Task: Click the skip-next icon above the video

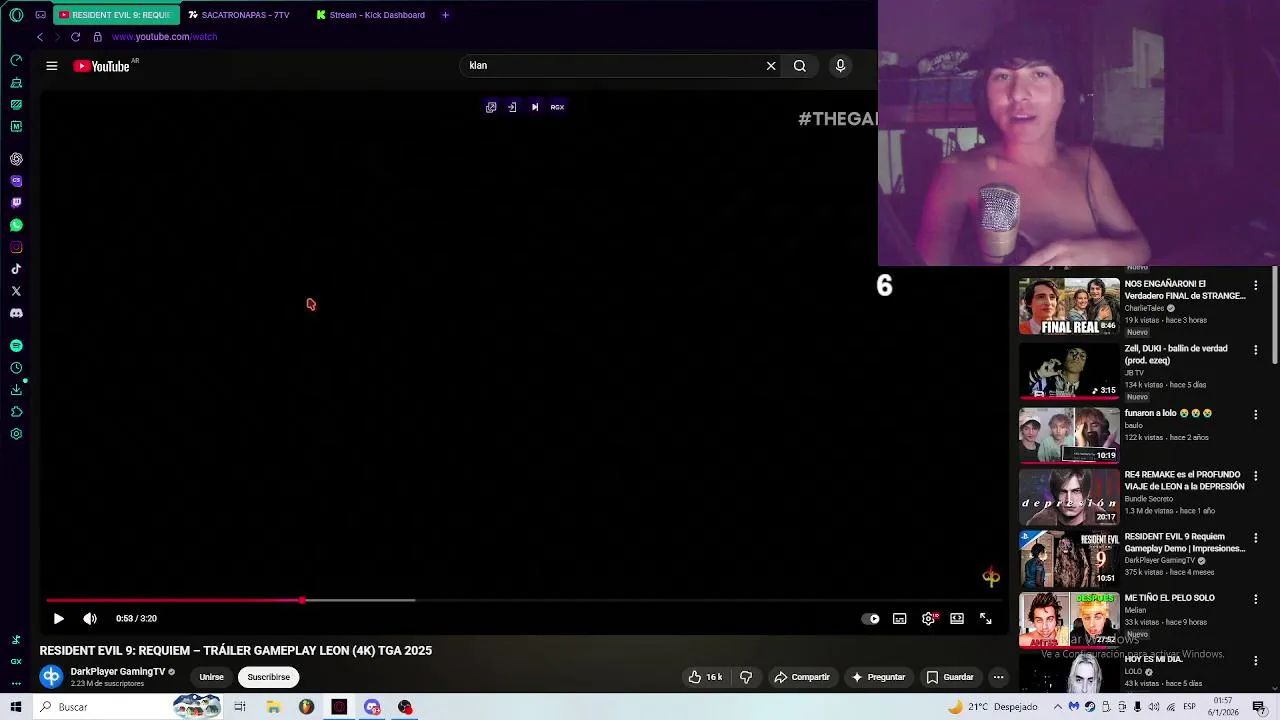Action: pos(535,107)
